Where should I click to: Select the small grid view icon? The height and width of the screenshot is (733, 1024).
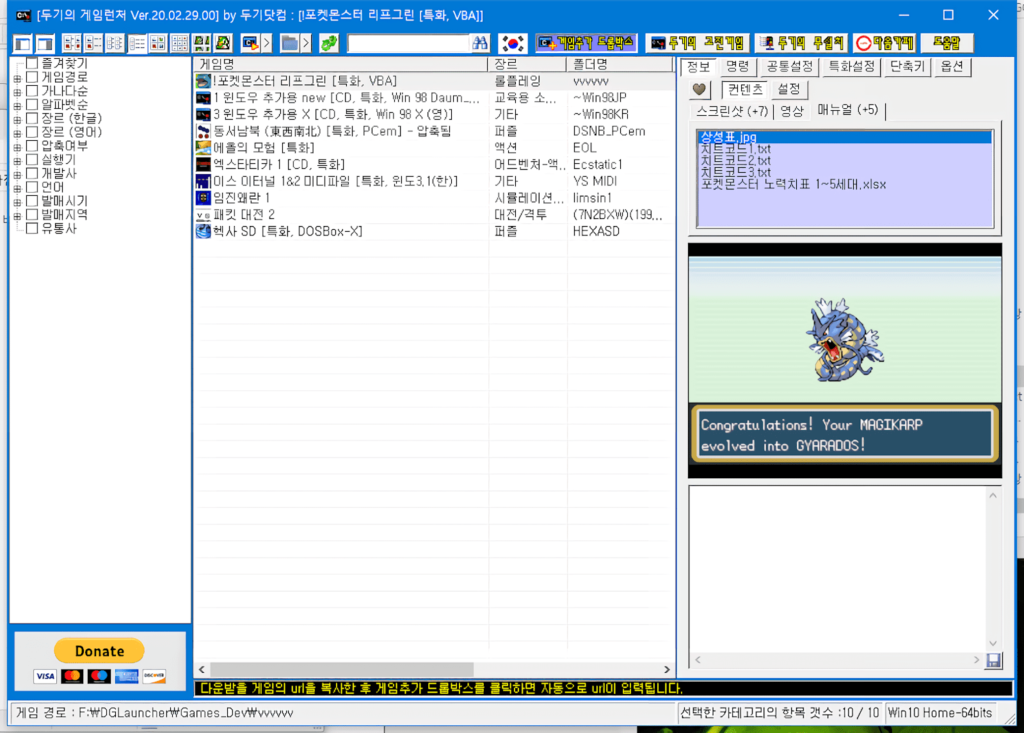click(180, 44)
